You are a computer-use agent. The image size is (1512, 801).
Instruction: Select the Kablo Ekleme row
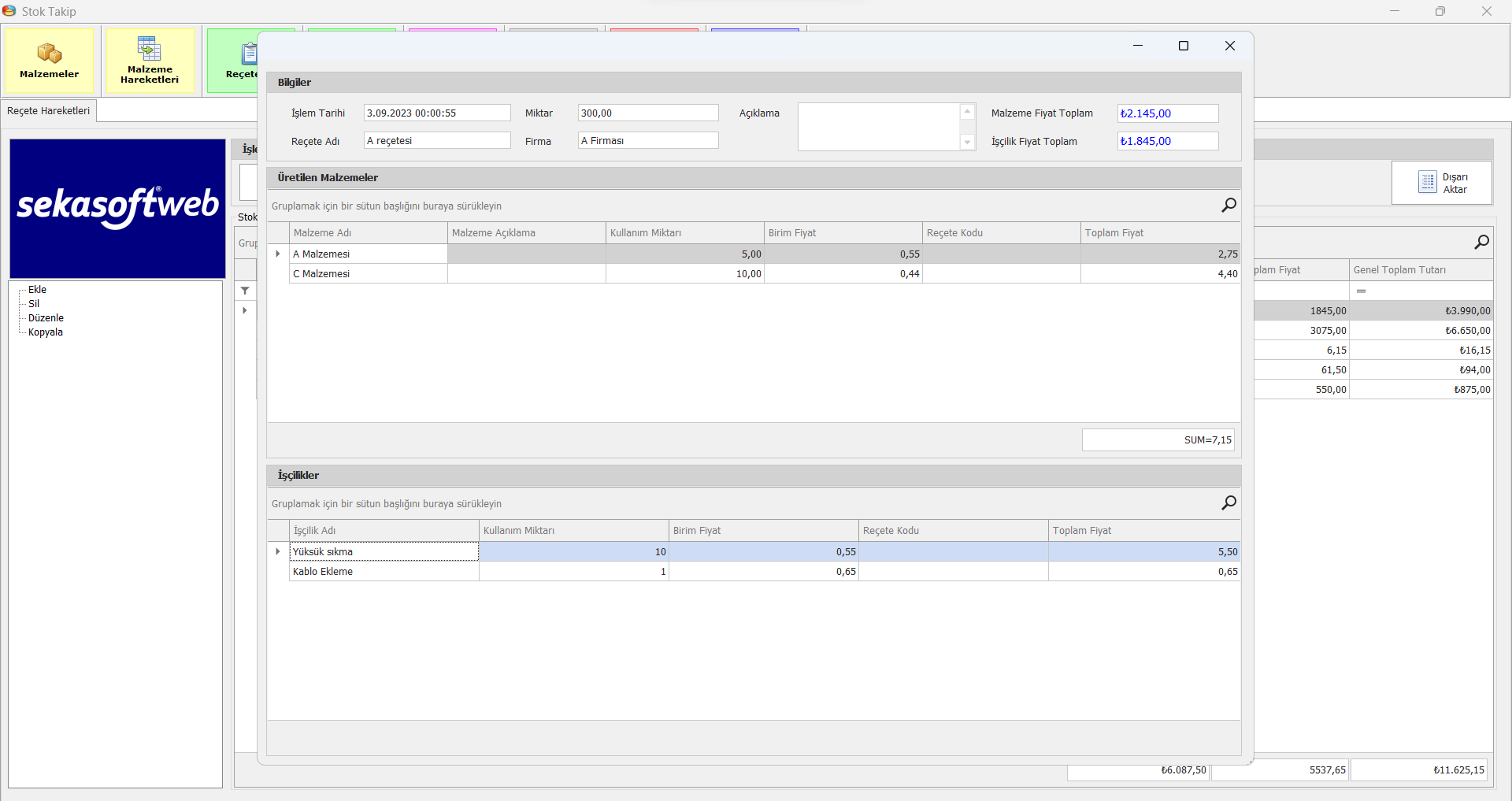(384, 572)
